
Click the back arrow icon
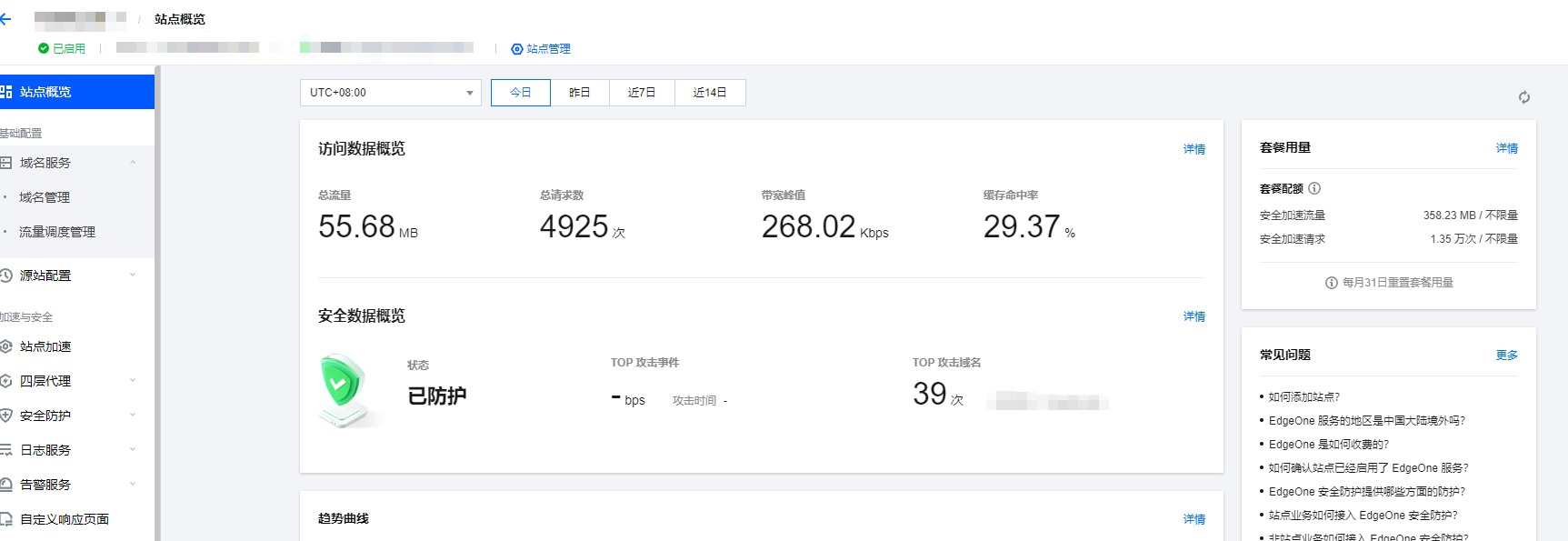coord(6,19)
